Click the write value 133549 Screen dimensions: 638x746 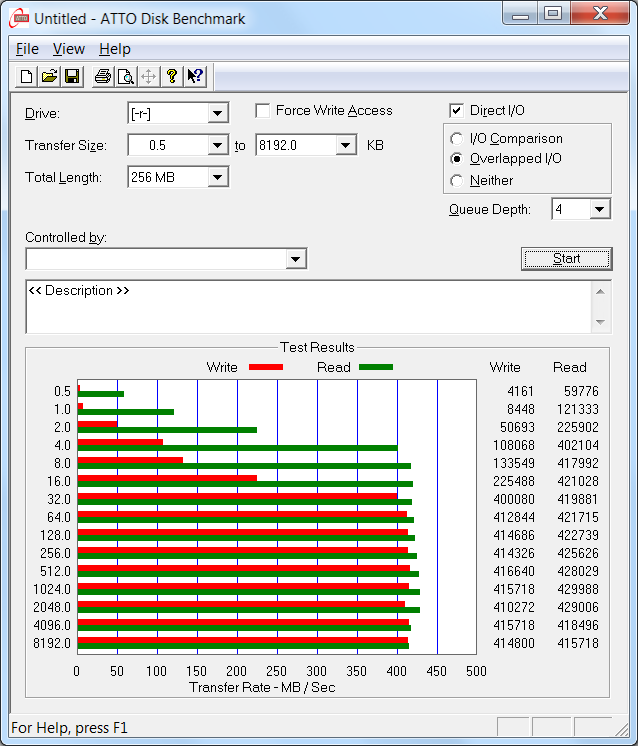coord(514,463)
